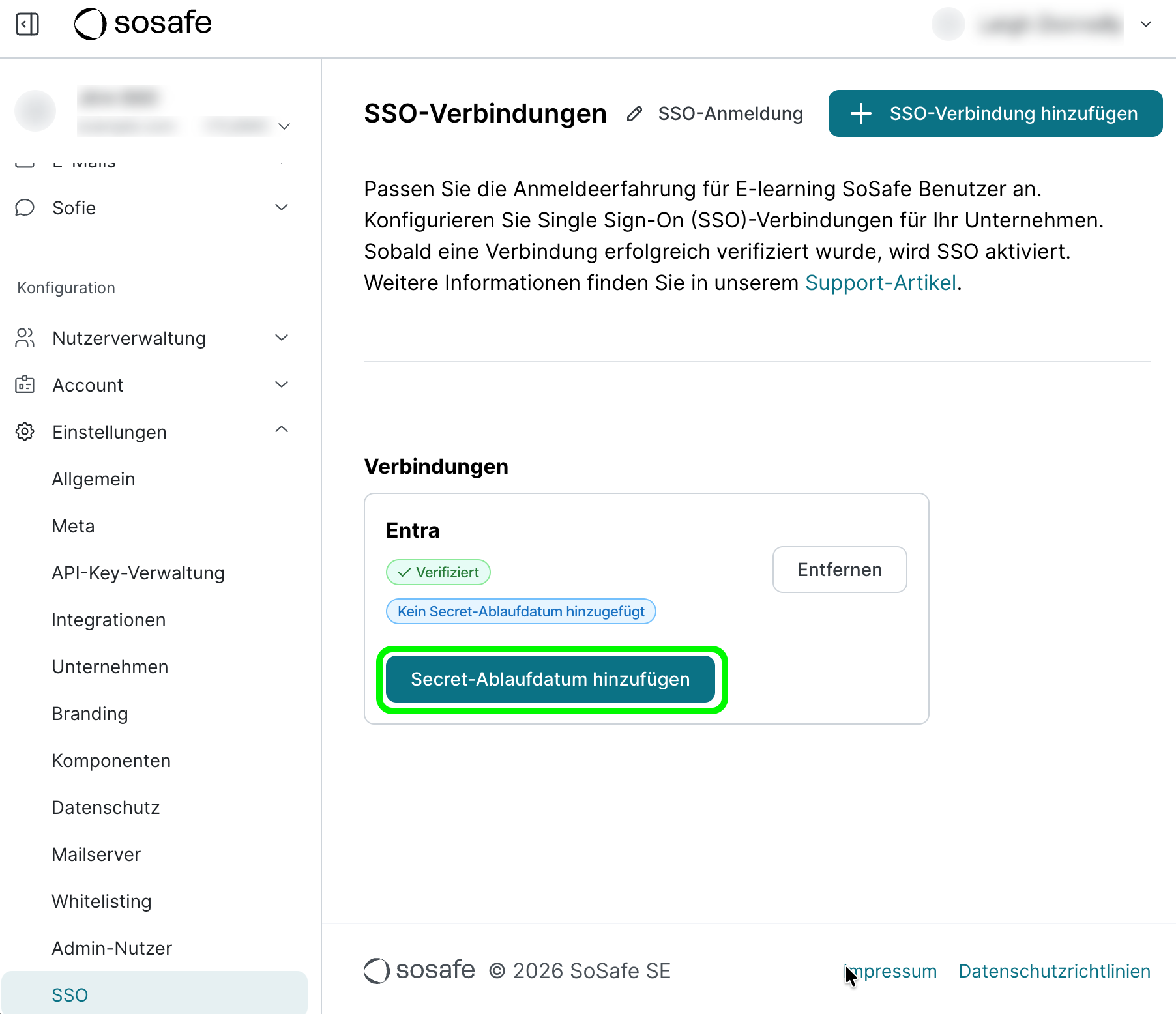Click the user avatar in top bar

pos(948,25)
